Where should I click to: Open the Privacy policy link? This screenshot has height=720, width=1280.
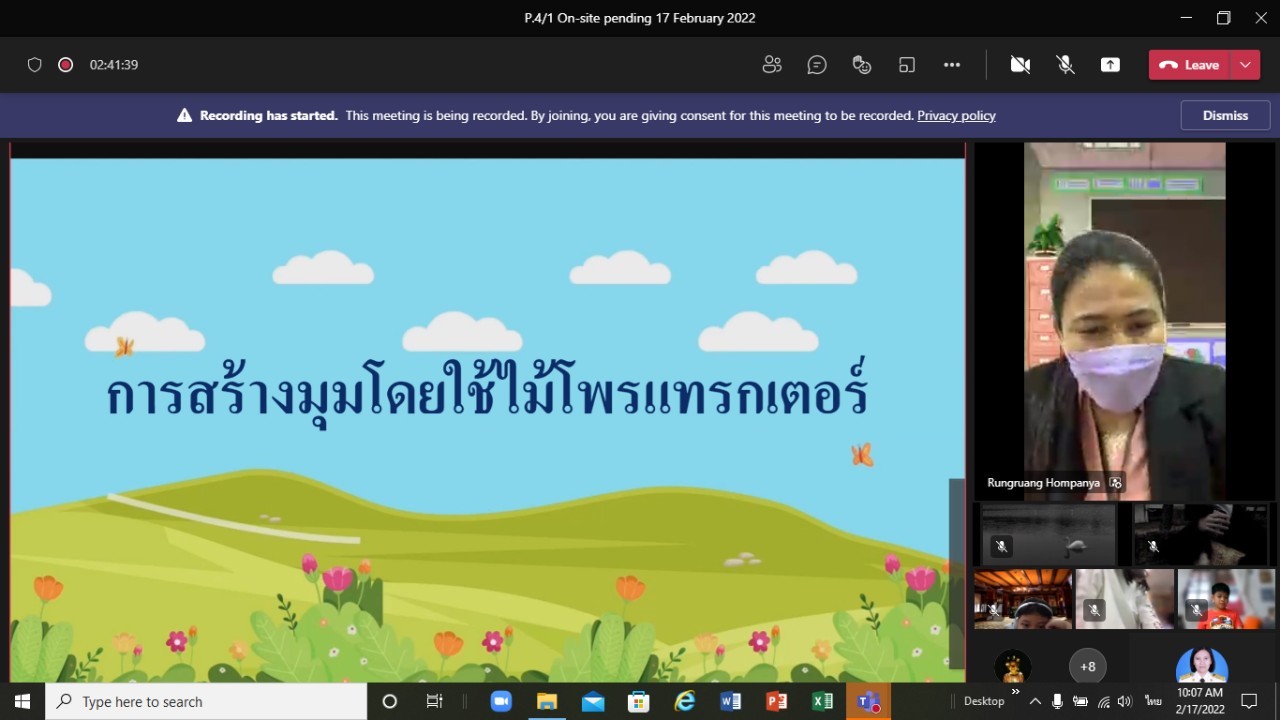(x=956, y=115)
